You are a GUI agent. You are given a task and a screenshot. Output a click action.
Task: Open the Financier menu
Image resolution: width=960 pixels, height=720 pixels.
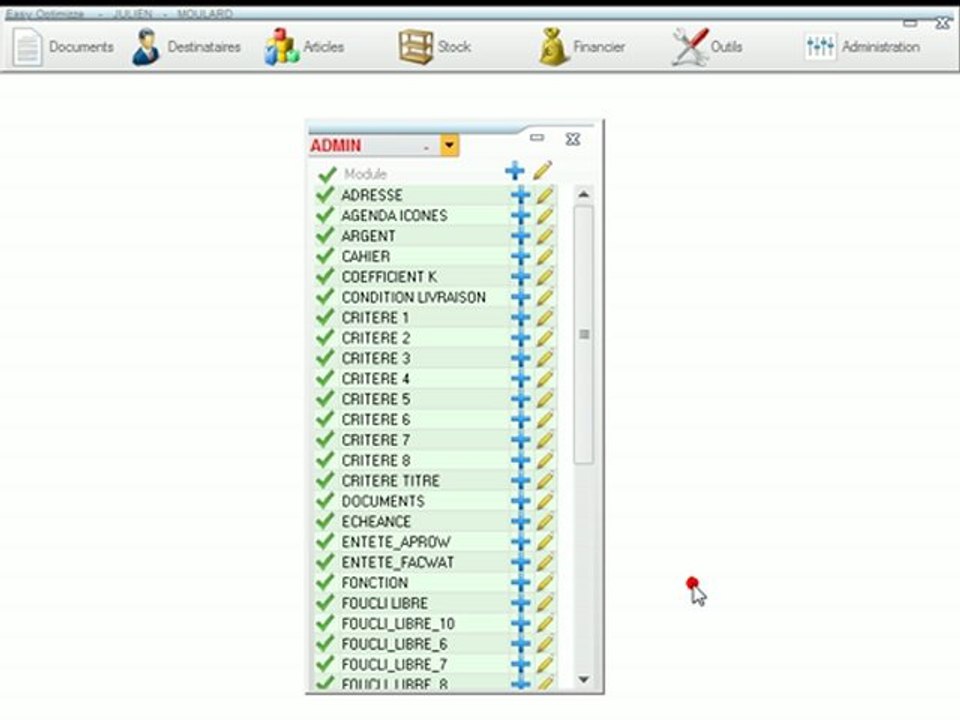(x=582, y=47)
